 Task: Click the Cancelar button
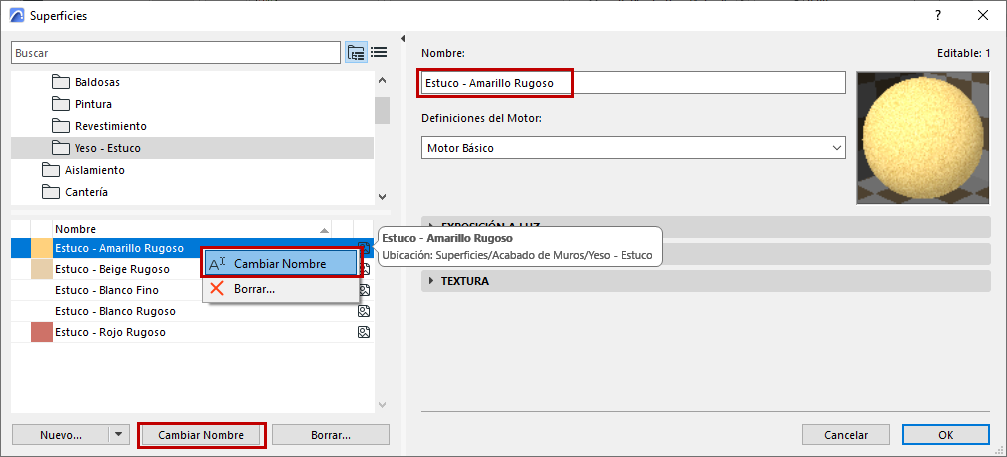(x=846, y=435)
